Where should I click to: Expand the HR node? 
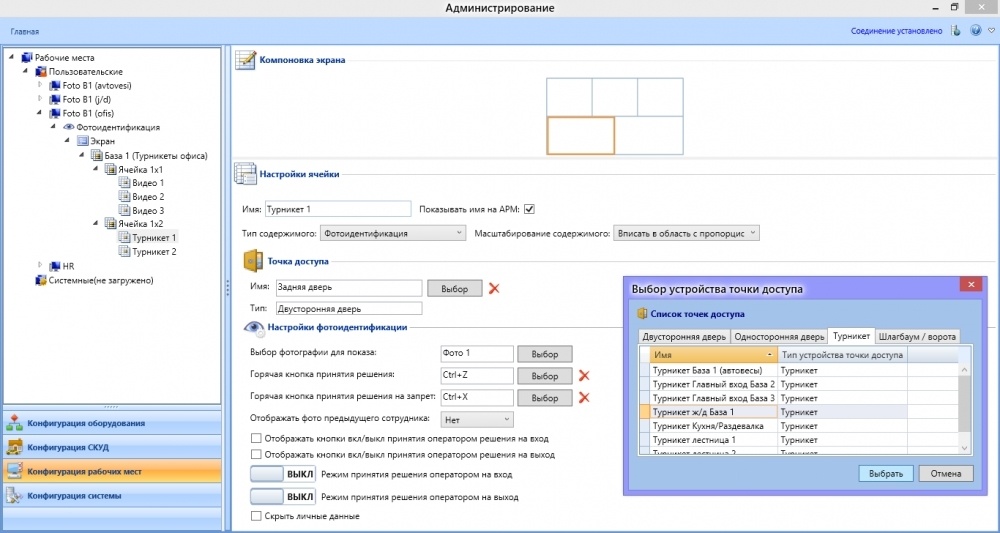pyautogui.click(x=40, y=265)
